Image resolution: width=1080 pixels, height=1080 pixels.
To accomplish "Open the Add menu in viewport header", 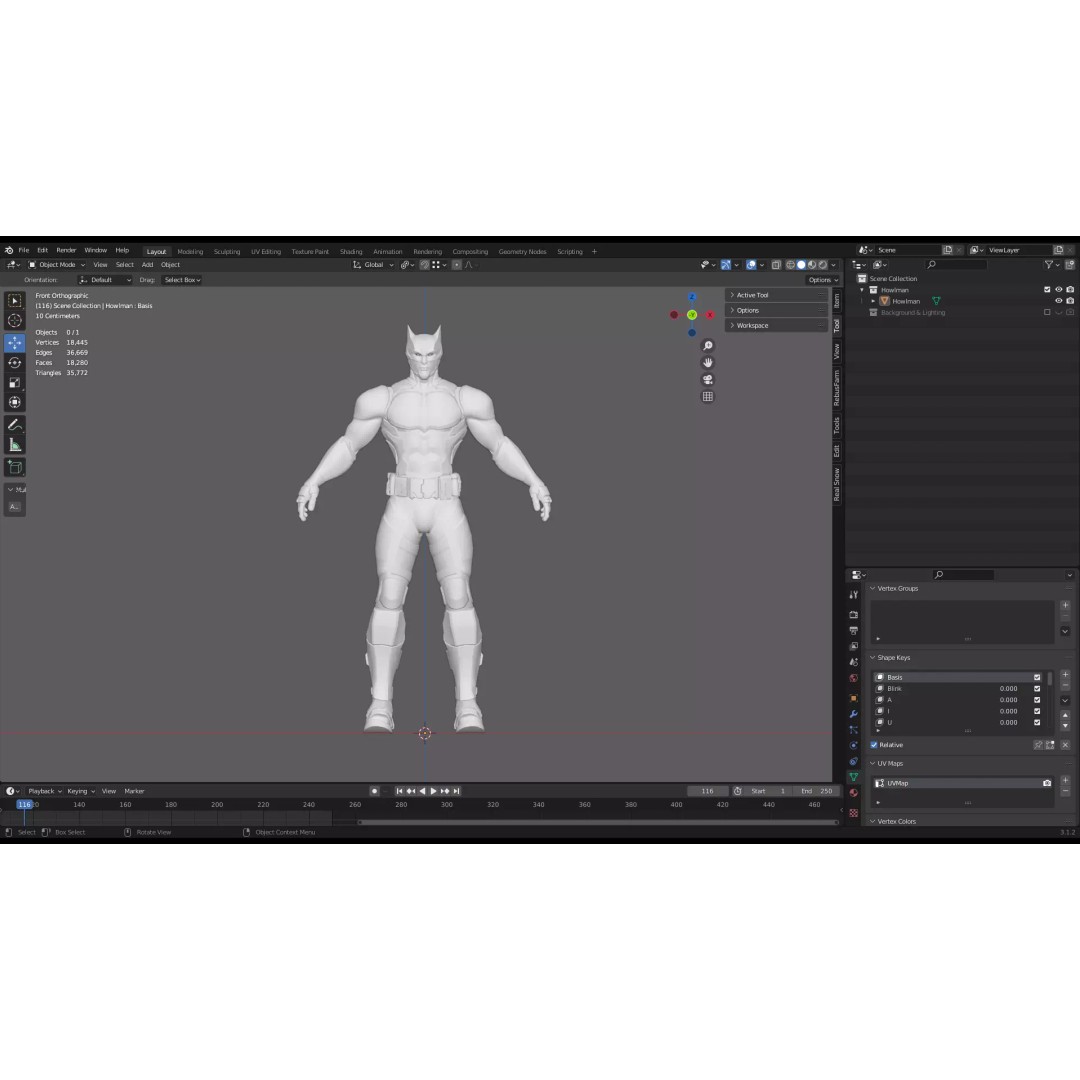I will coord(147,264).
